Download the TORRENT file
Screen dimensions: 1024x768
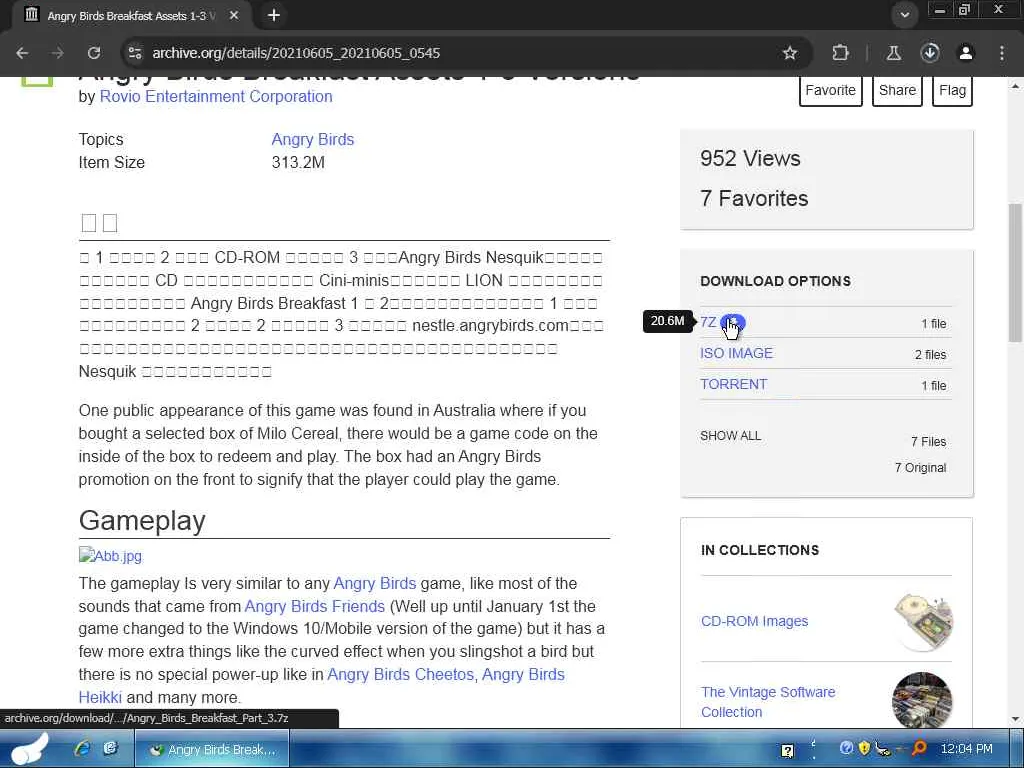[x=733, y=384]
